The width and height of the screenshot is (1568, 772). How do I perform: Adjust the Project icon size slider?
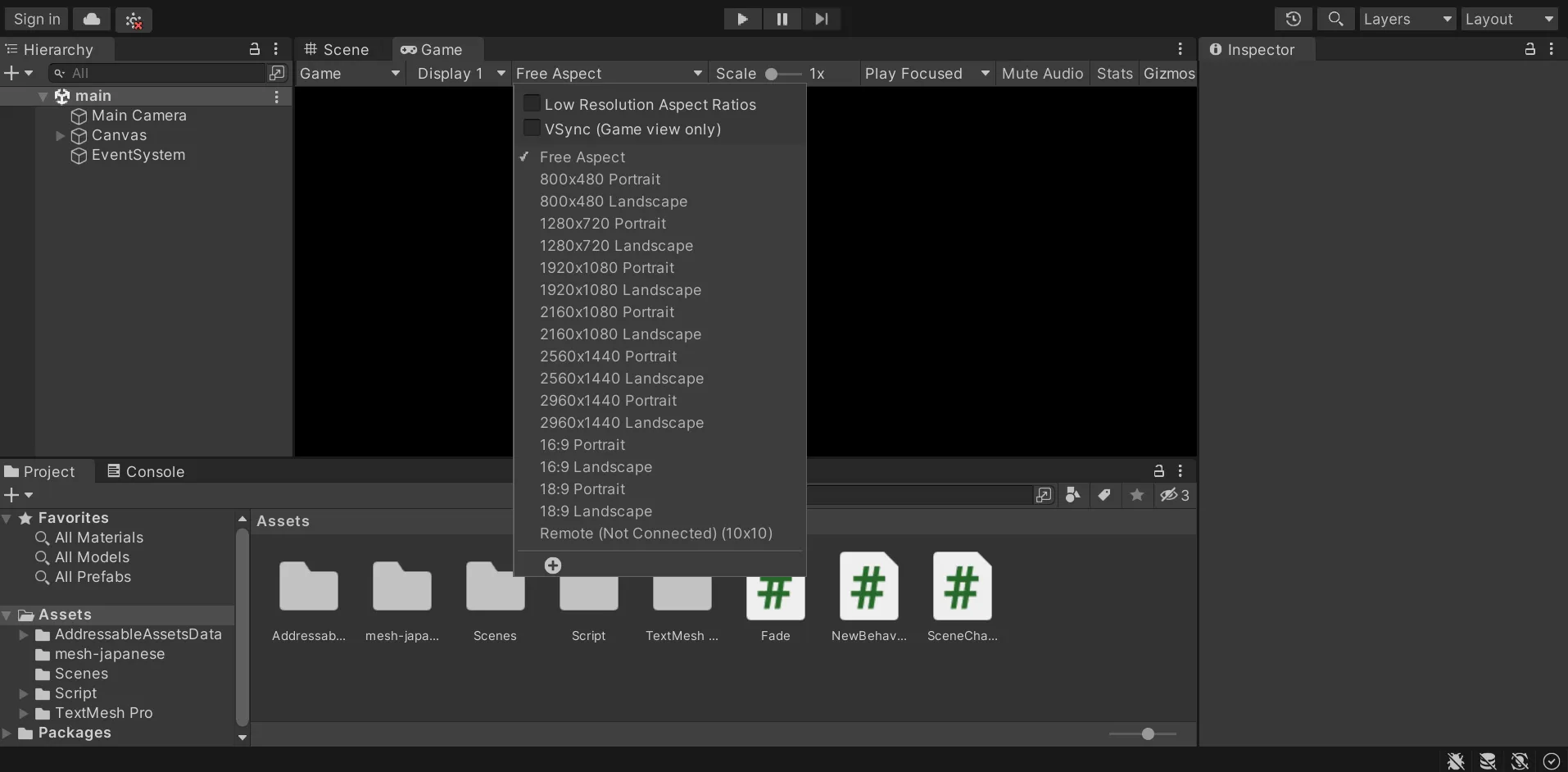tap(1143, 733)
